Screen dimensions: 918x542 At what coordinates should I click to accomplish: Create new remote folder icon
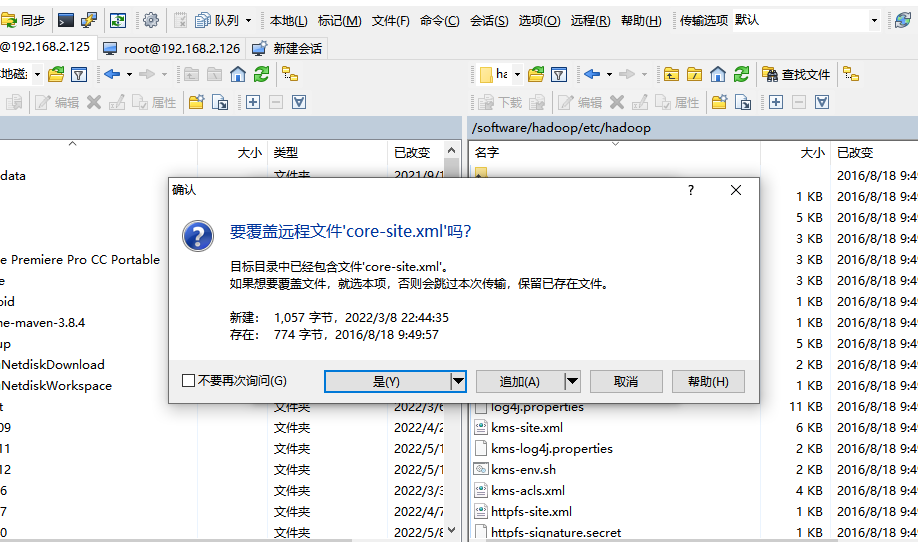pos(720,102)
